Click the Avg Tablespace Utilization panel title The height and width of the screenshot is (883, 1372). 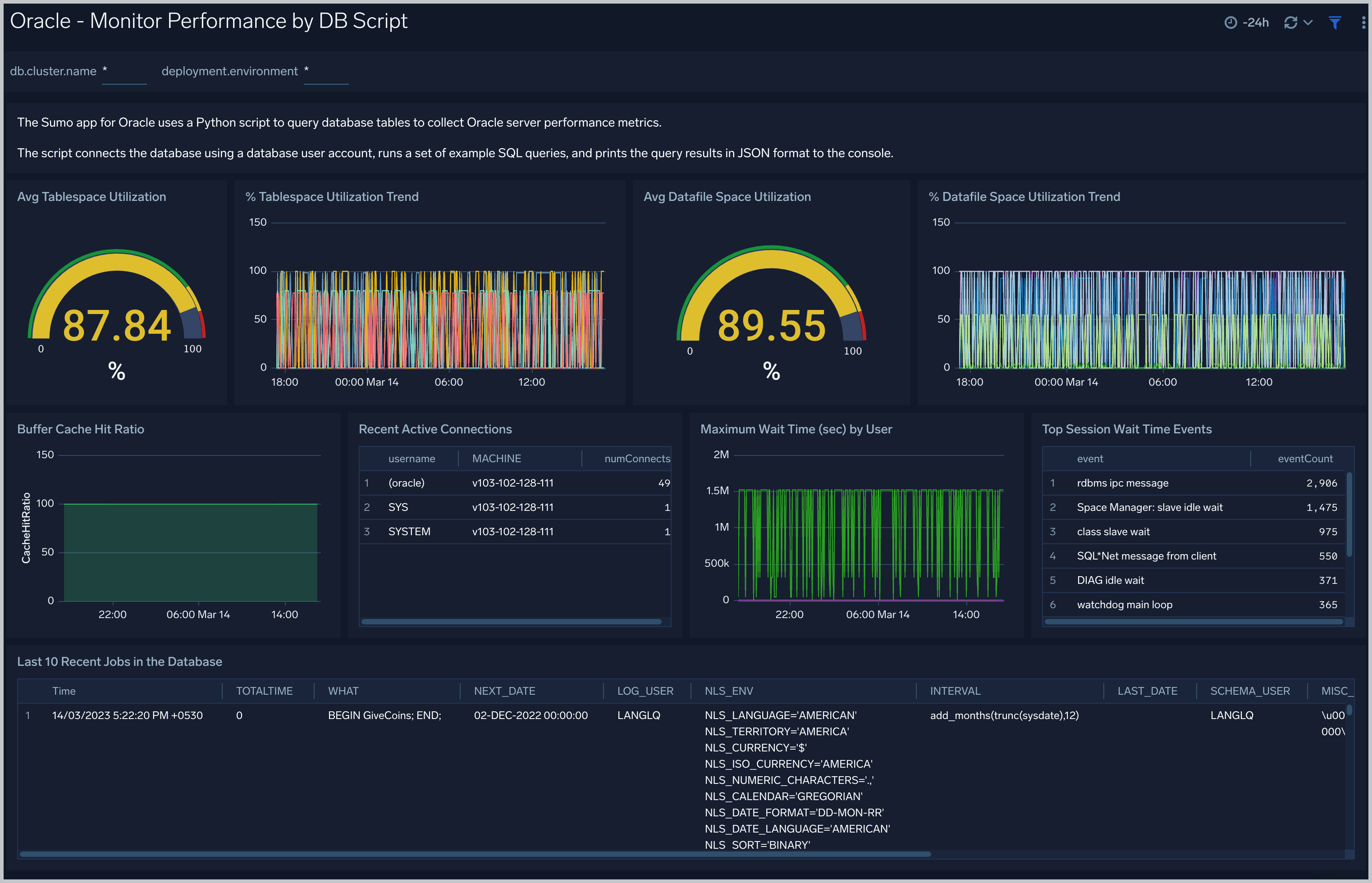click(x=91, y=197)
